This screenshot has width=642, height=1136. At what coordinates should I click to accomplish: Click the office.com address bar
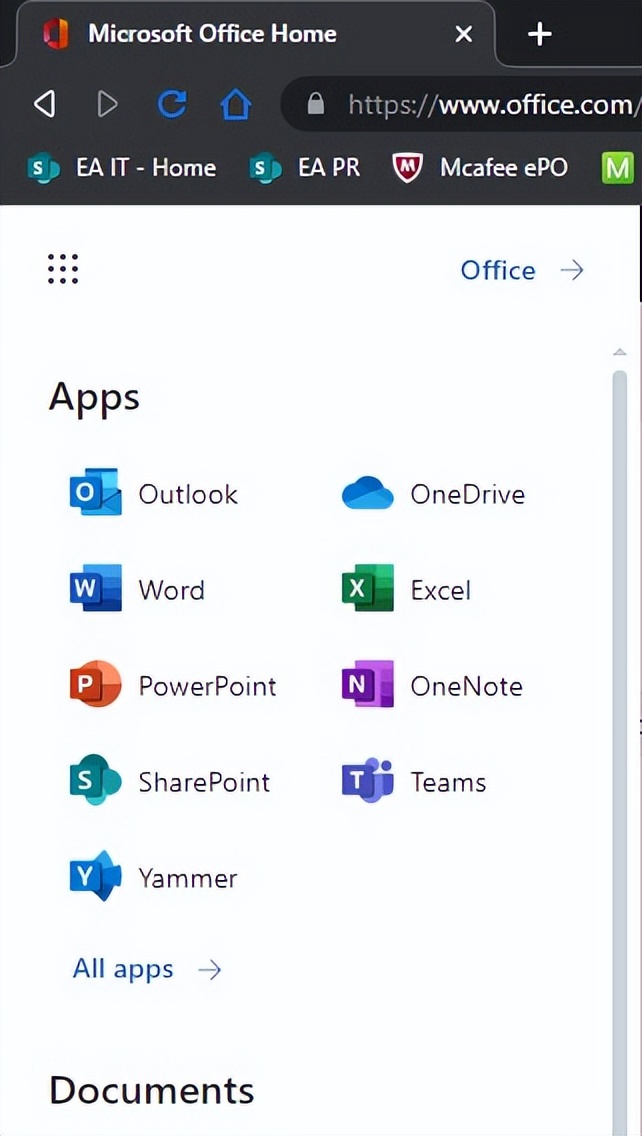(464, 104)
